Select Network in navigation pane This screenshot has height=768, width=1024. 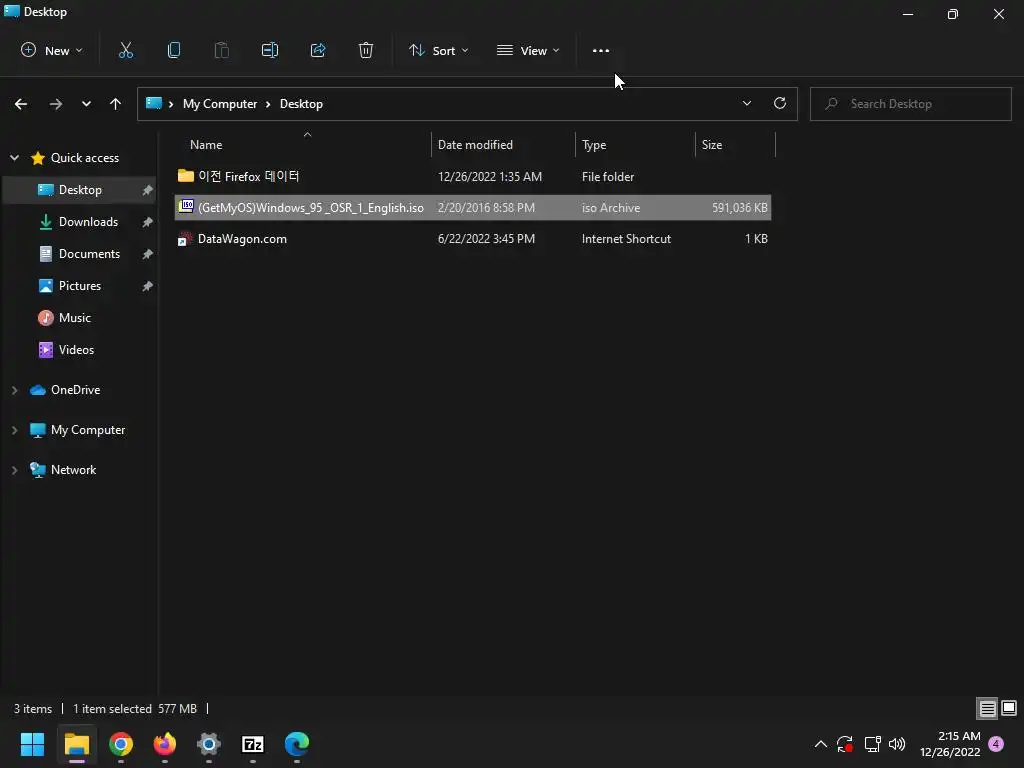pos(73,470)
